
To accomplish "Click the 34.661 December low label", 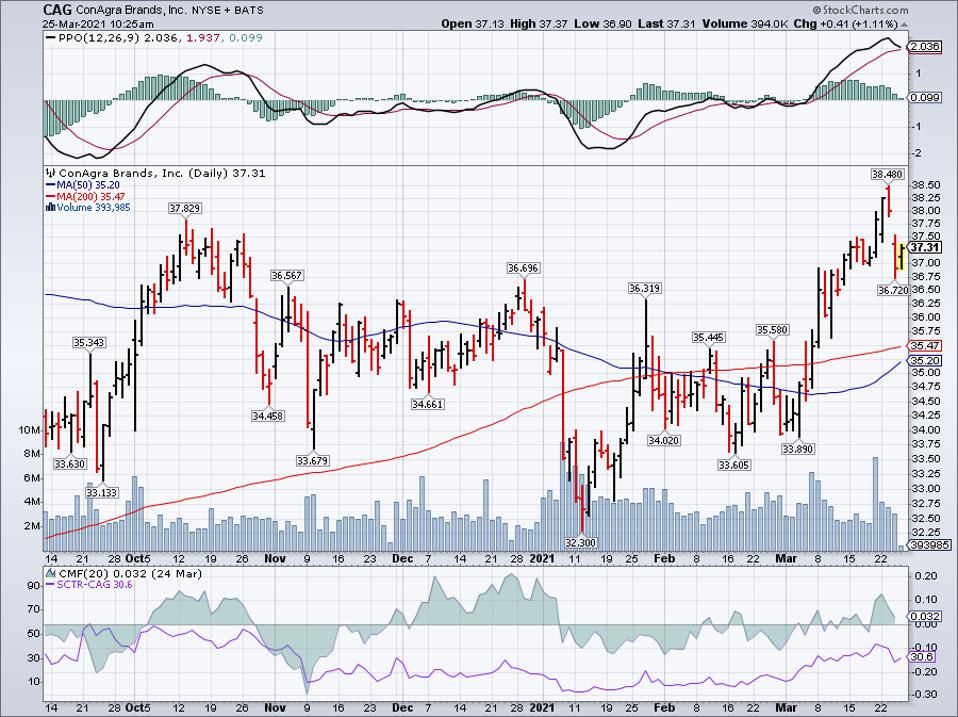I will [x=427, y=404].
